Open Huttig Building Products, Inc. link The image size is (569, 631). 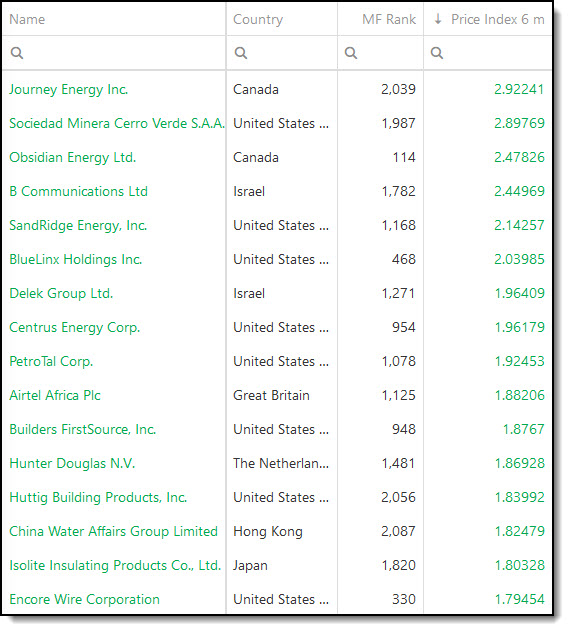99,497
